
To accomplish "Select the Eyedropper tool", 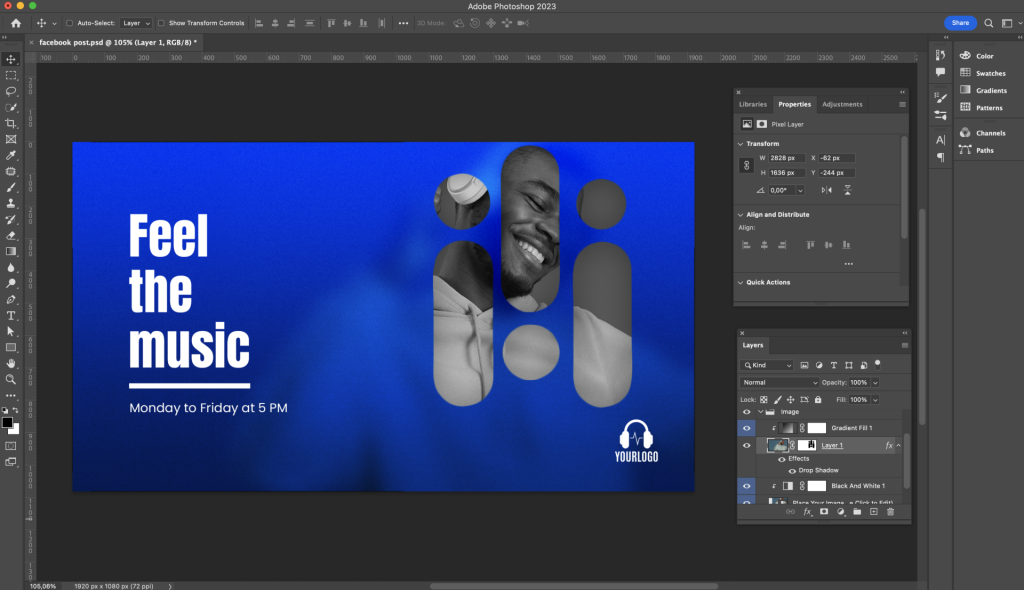I will [x=11, y=155].
